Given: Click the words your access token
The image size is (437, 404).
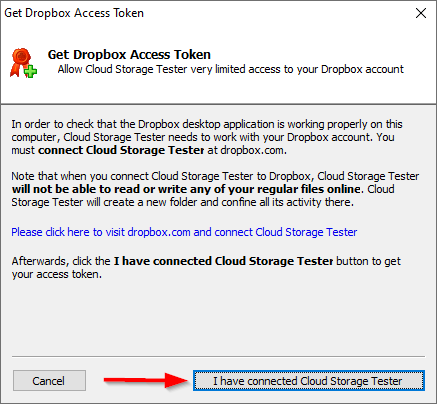Looking at the screenshot, I should pyautogui.click(x=57, y=274).
